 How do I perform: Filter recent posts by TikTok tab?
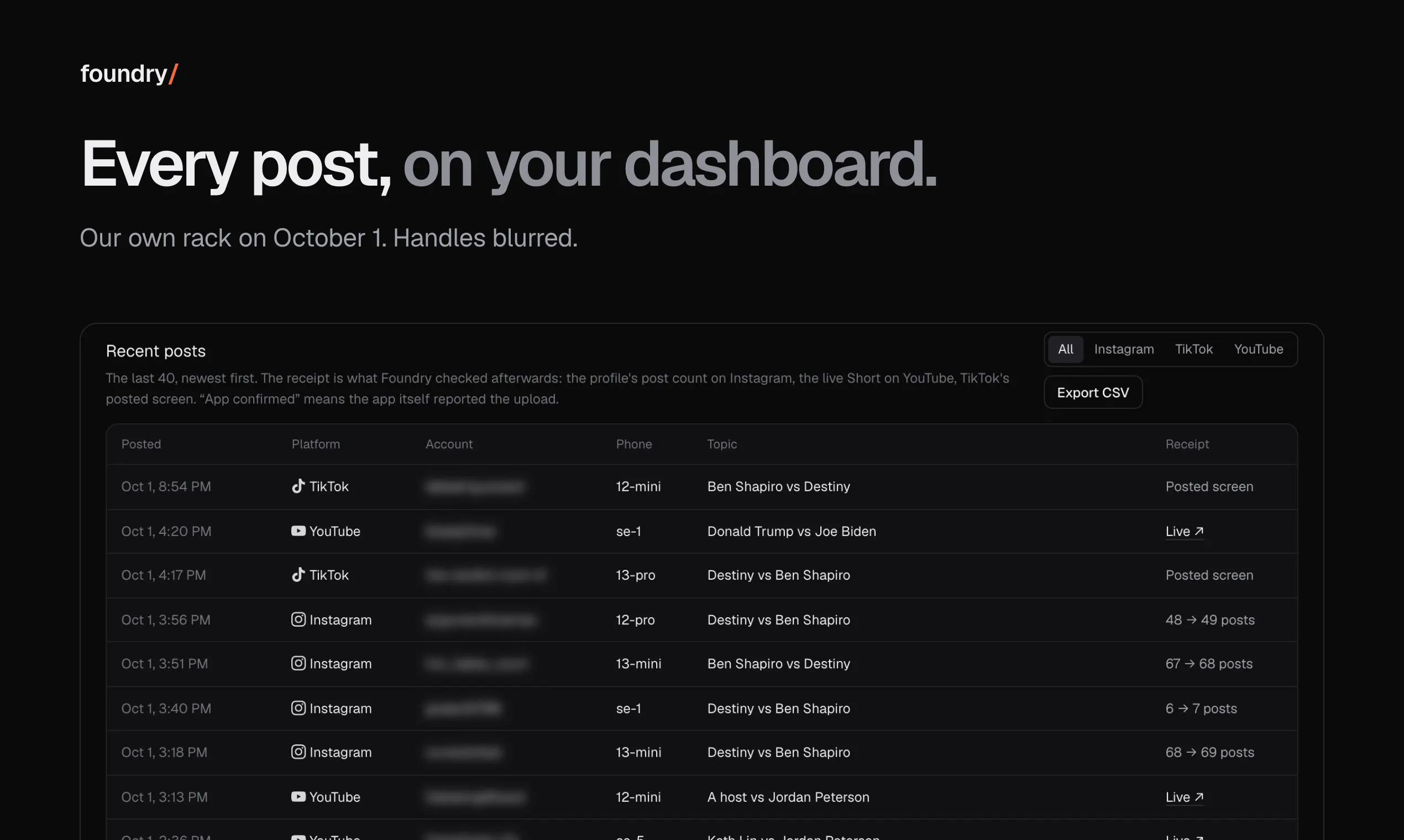click(1193, 349)
